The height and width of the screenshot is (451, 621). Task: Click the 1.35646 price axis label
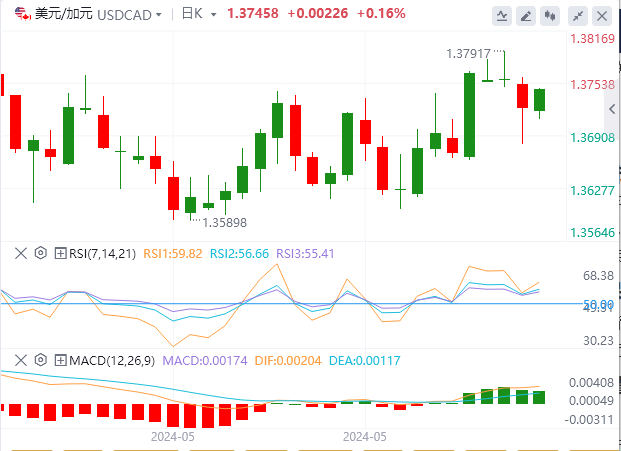[x=592, y=232]
